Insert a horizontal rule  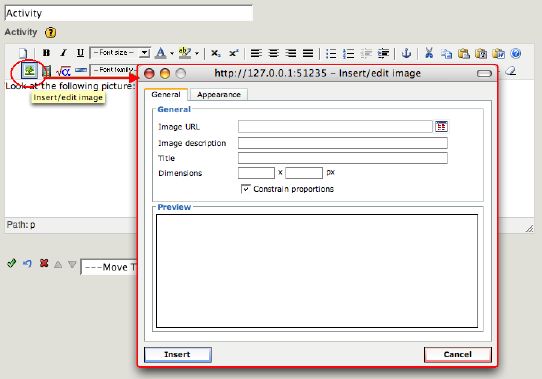[x=81, y=70]
